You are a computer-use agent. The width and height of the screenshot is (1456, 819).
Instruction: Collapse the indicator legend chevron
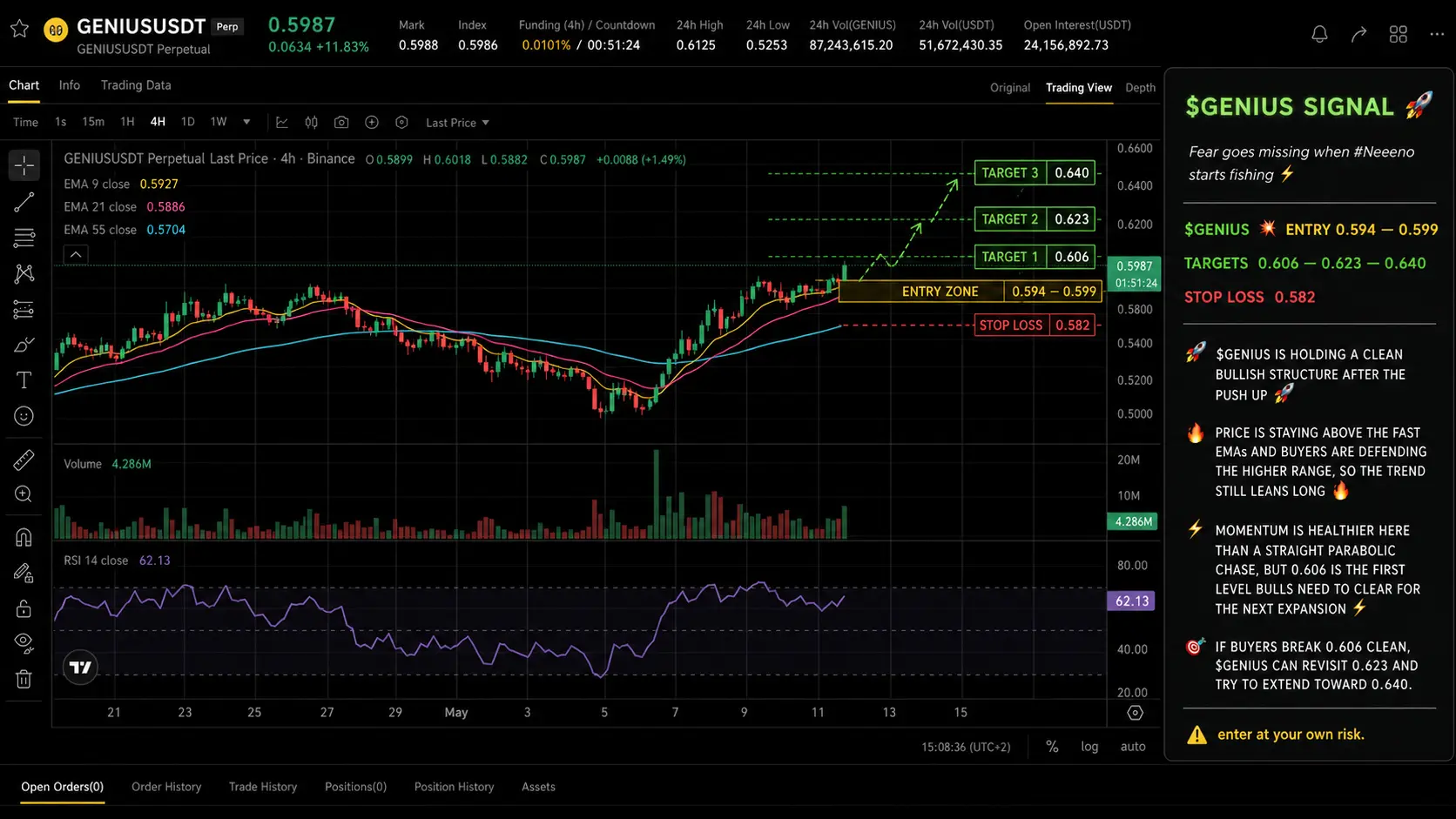tap(76, 254)
